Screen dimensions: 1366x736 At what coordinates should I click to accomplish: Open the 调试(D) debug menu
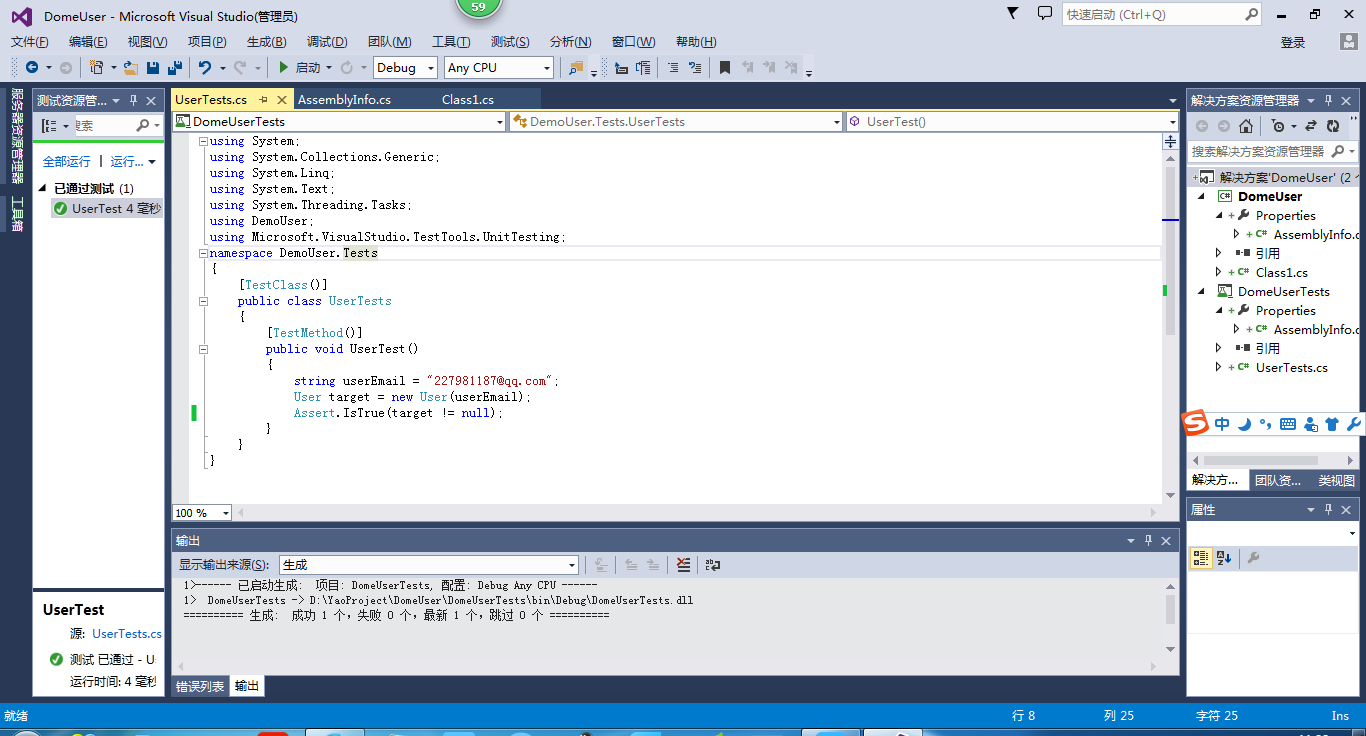click(x=327, y=42)
